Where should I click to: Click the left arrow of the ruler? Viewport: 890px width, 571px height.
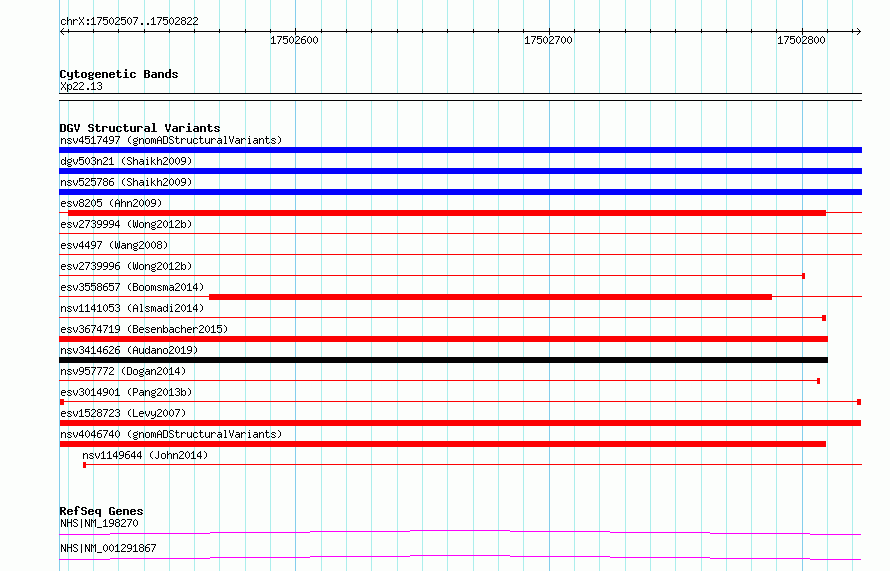(x=63, y=31)
